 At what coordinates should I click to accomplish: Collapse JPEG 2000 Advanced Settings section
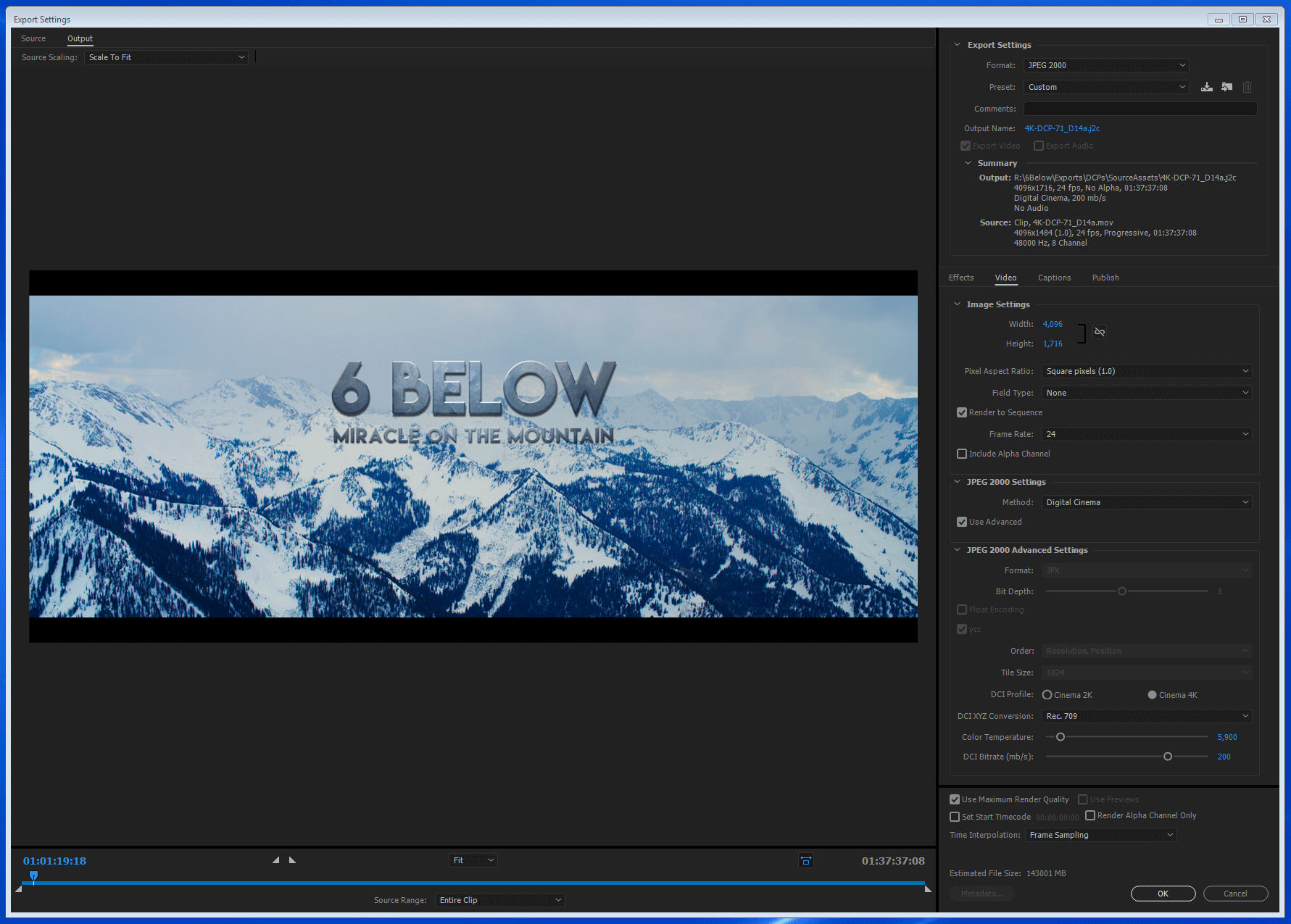957,550
